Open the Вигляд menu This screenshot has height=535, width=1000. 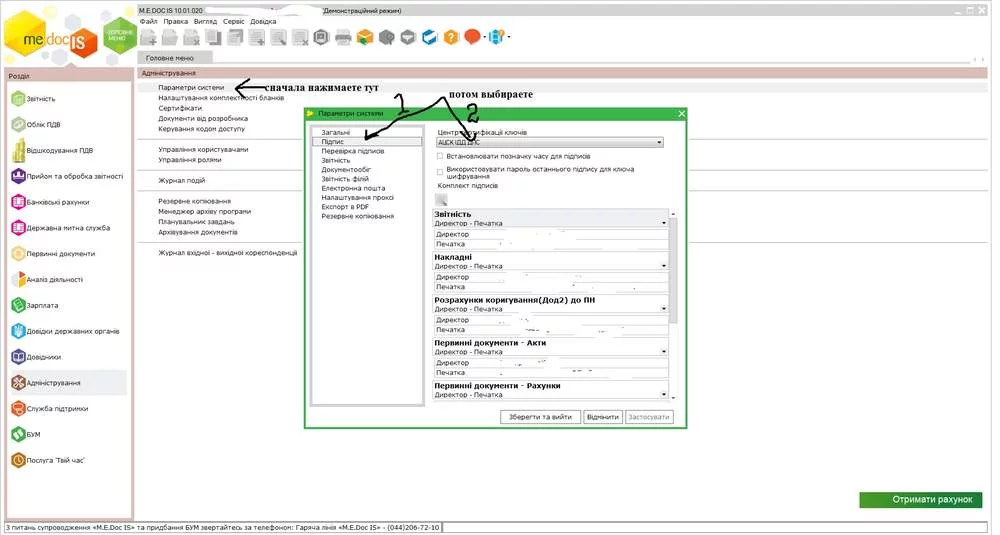point(205,21)
